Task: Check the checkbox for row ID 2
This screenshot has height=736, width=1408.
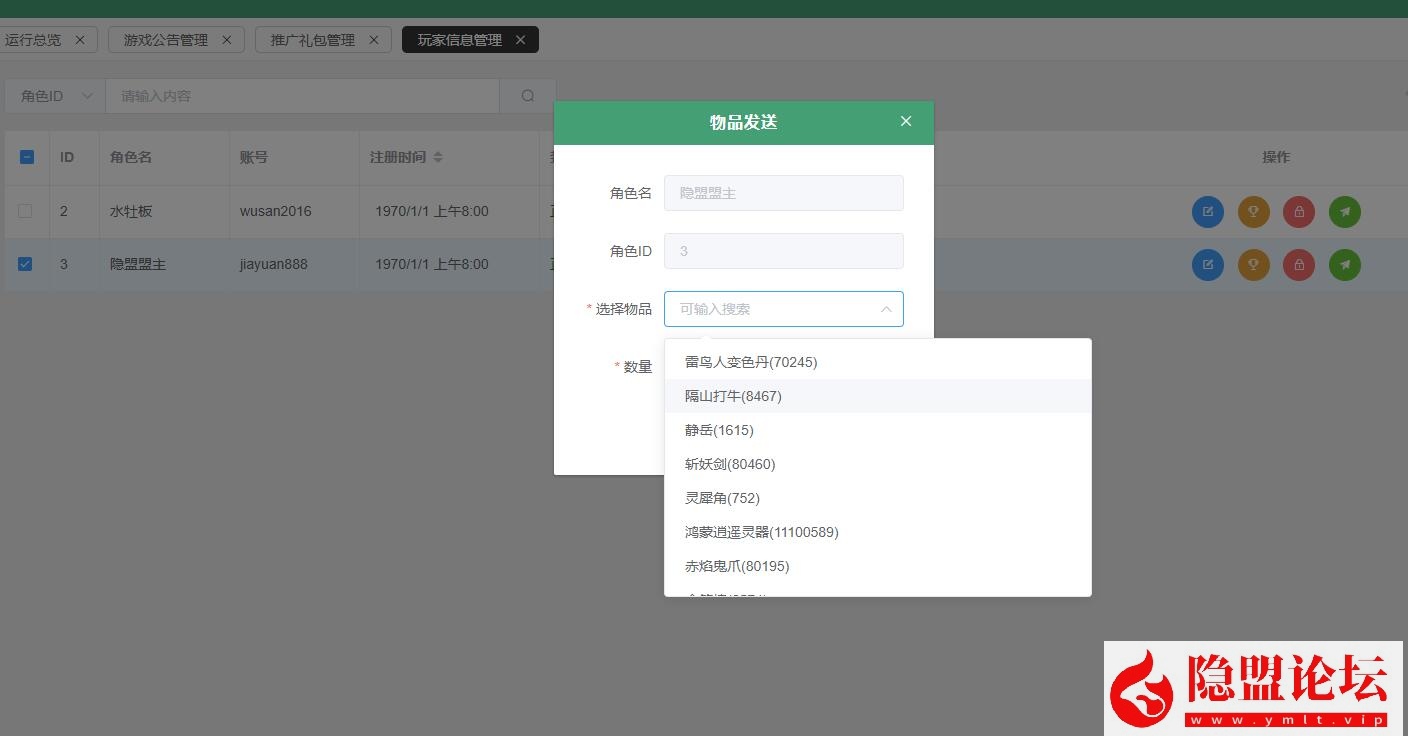Action: point(26,211)
